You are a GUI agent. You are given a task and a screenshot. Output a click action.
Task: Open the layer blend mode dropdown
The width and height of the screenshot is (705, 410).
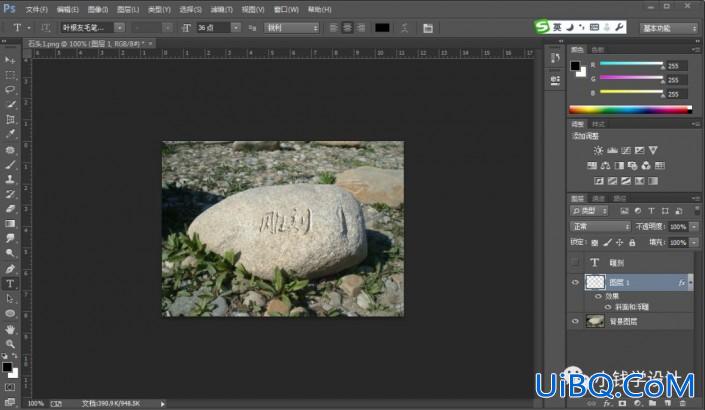[600, 227]
